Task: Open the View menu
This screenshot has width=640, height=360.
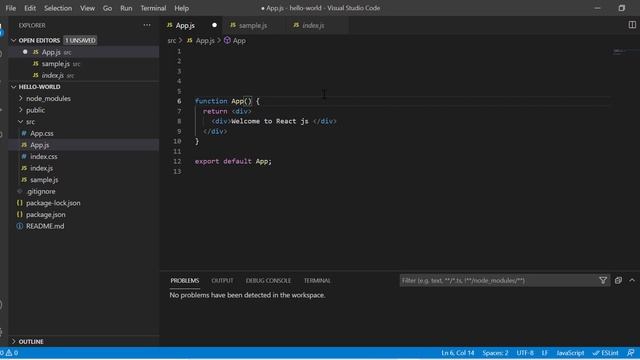Action: click(x=87, y=8)
